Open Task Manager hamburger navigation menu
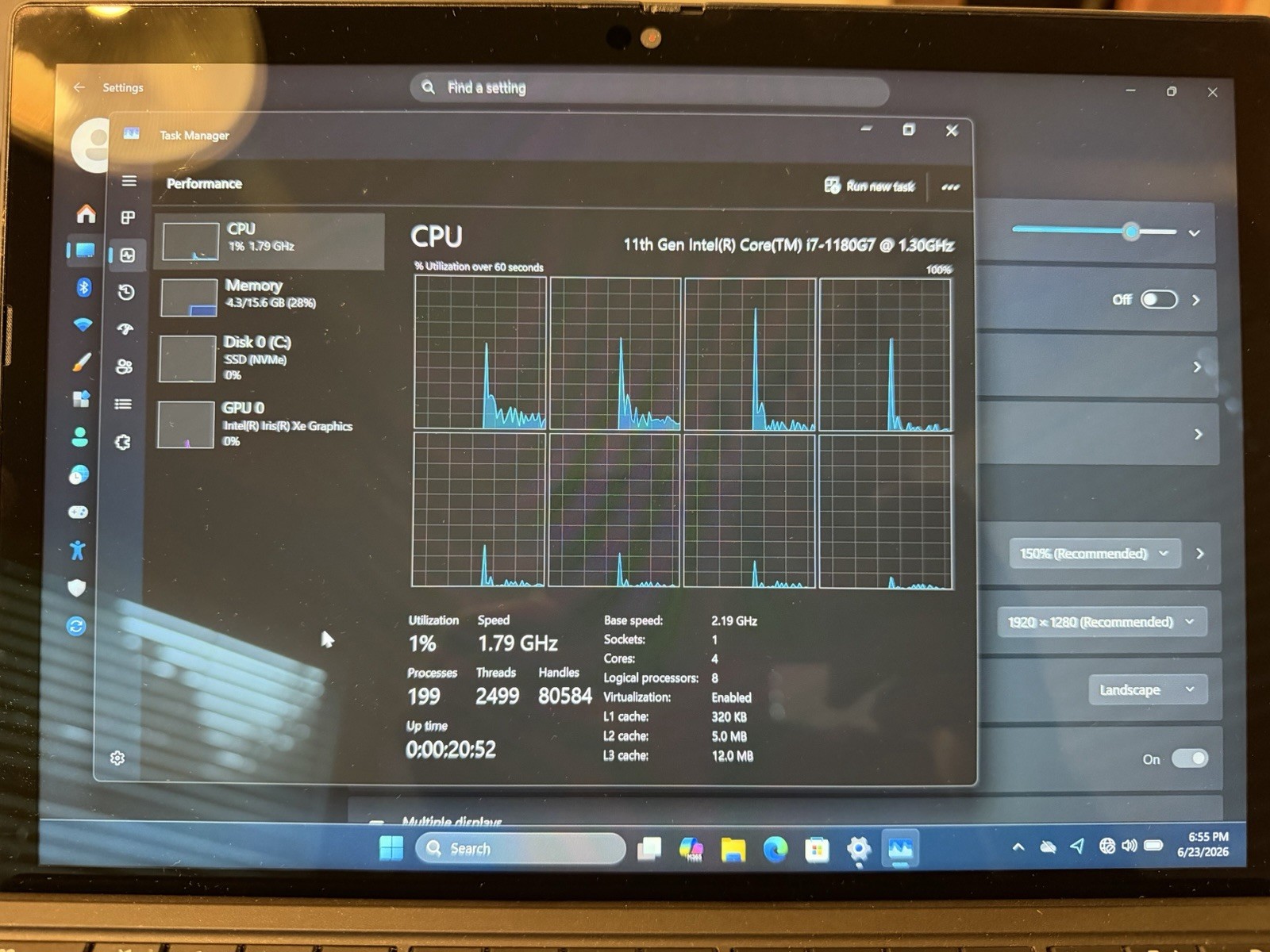The width and height of the screenshot is (1270, 952). pyautogui.click(x=129, y=181)
